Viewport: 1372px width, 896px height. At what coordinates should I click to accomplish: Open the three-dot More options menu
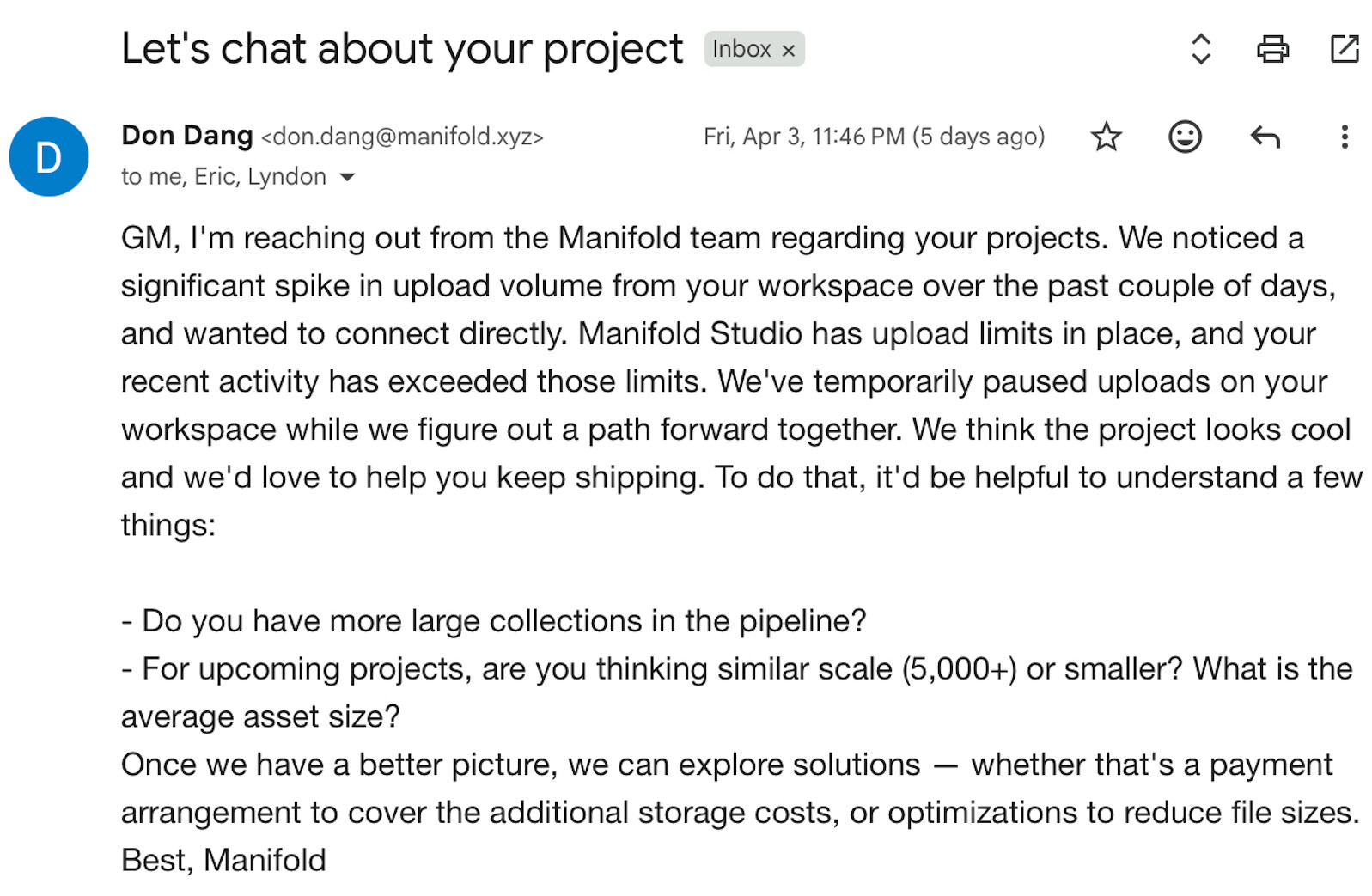[1344, 137]
